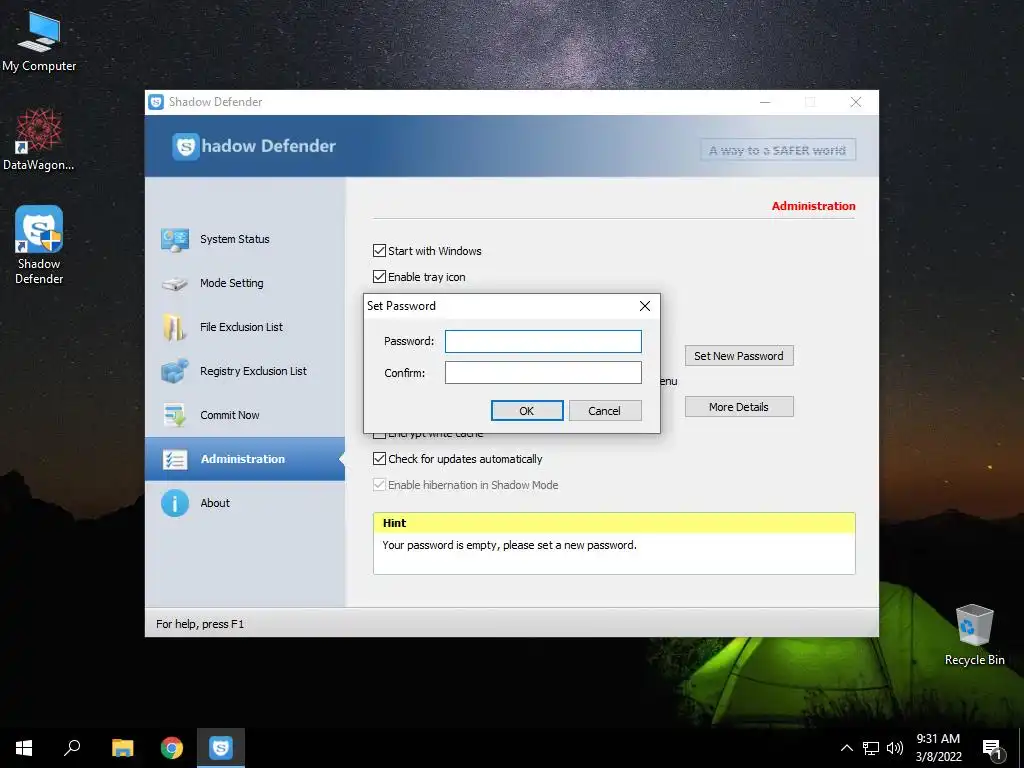
Task: Open taskbar search magnifier
Action: [x=72, y=748]
